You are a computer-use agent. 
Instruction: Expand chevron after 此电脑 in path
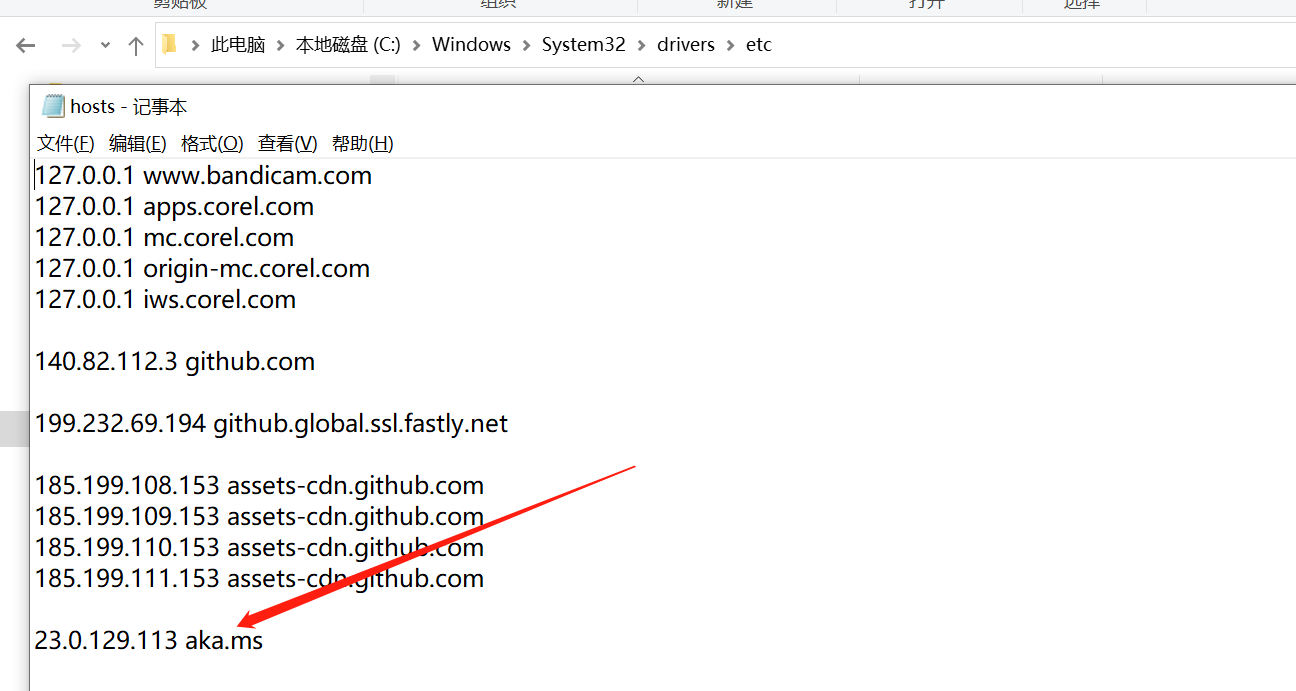281,45
